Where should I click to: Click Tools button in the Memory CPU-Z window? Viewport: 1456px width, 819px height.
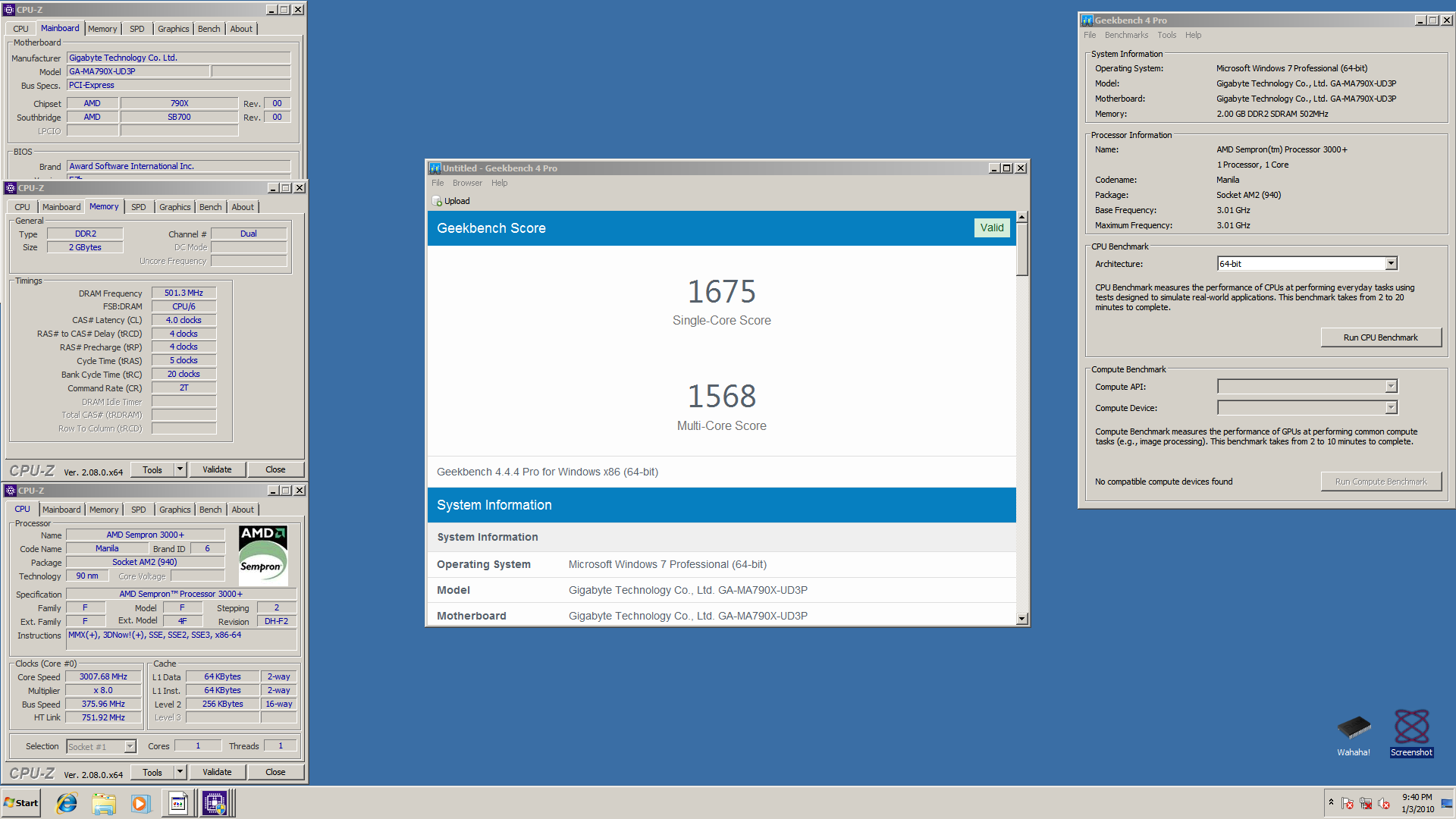[152, 470]
